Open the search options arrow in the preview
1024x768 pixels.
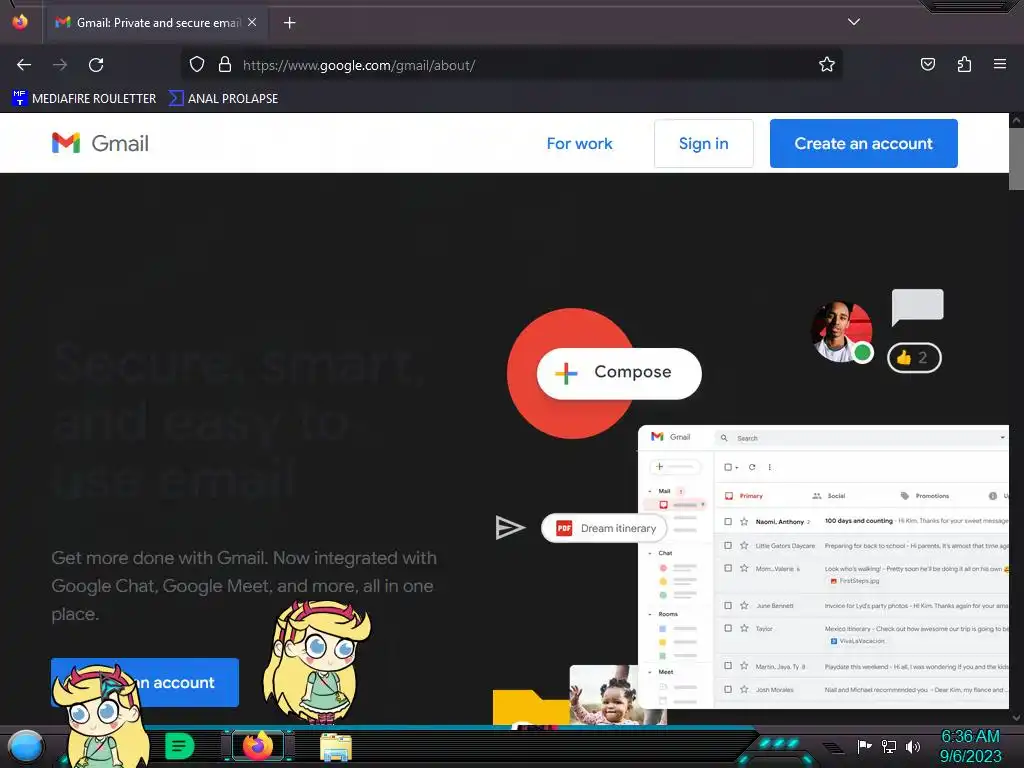coord(1002,438)
